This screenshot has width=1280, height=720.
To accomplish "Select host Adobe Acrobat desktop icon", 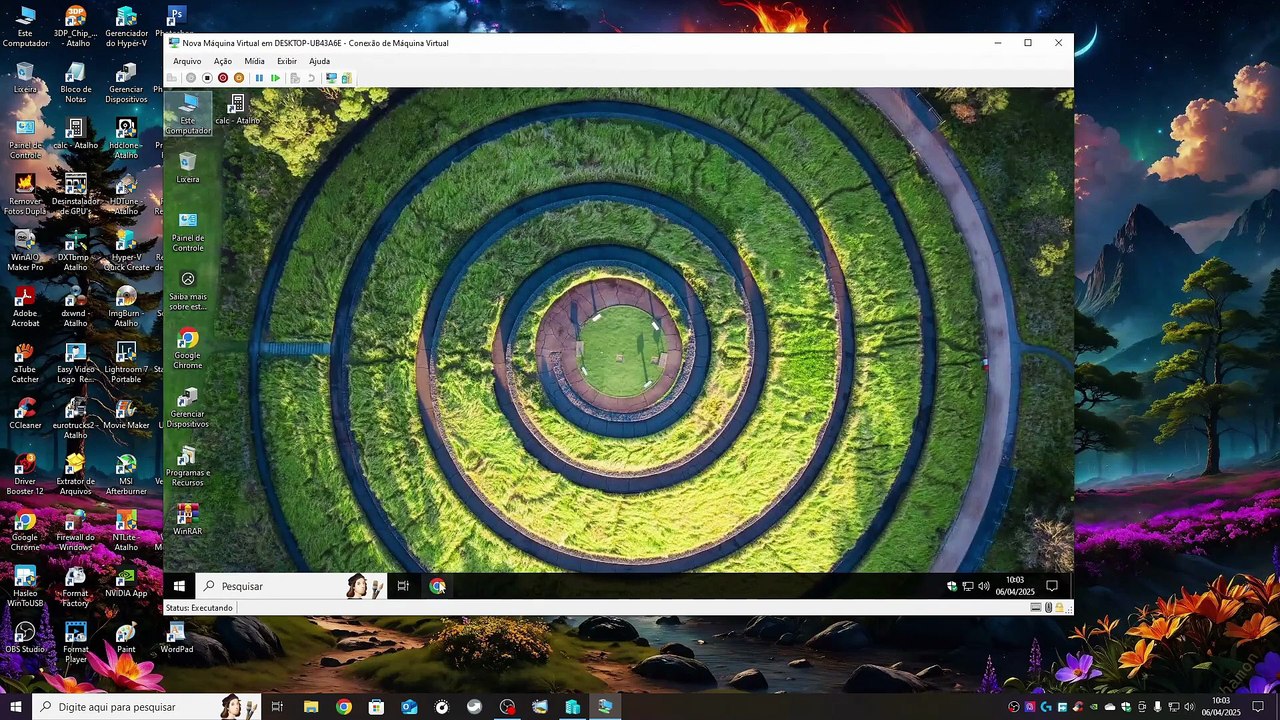I will tap(25, 307).
